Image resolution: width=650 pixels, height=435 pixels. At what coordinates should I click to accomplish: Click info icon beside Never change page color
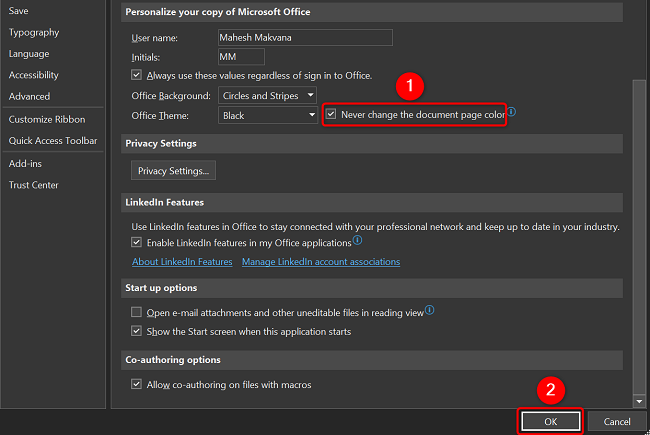(511, 113)
